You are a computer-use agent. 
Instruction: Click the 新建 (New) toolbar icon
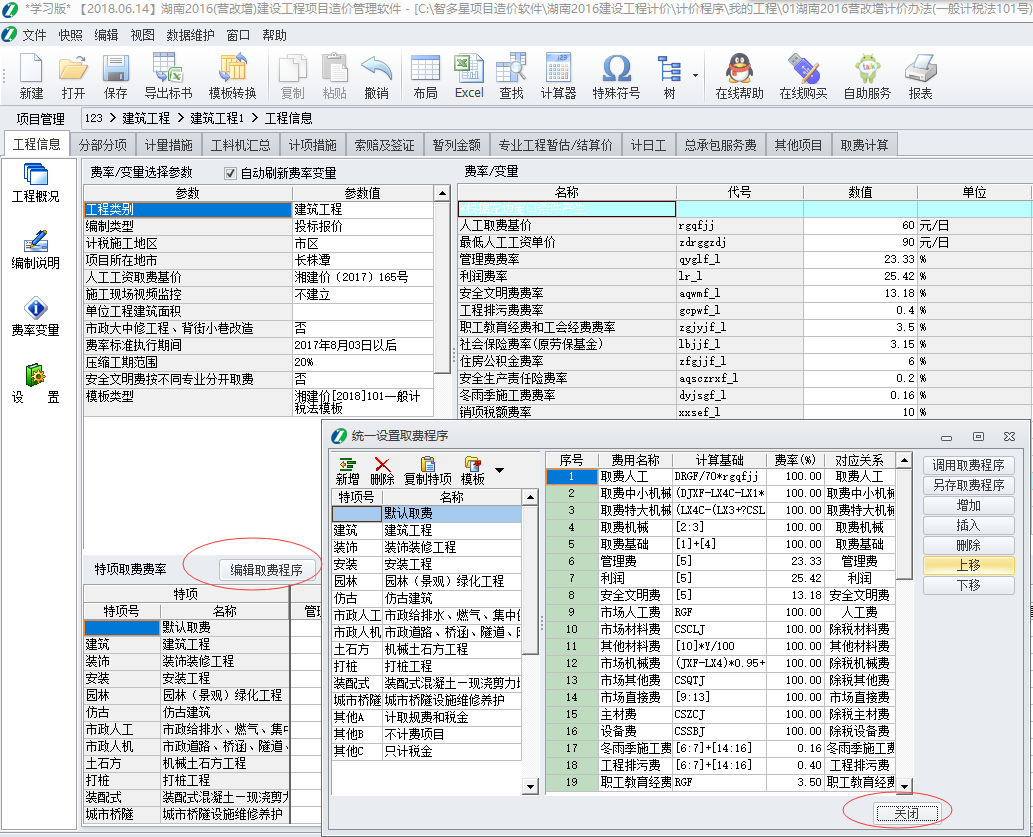31,76
